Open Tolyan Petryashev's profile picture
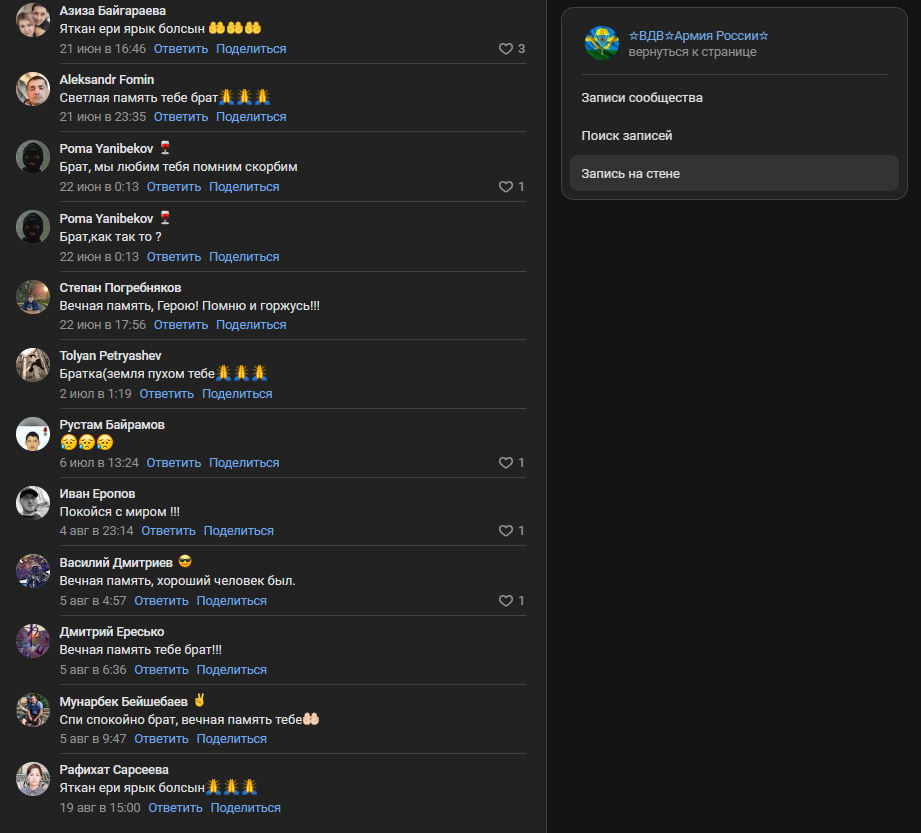 (x=33, y=365)
